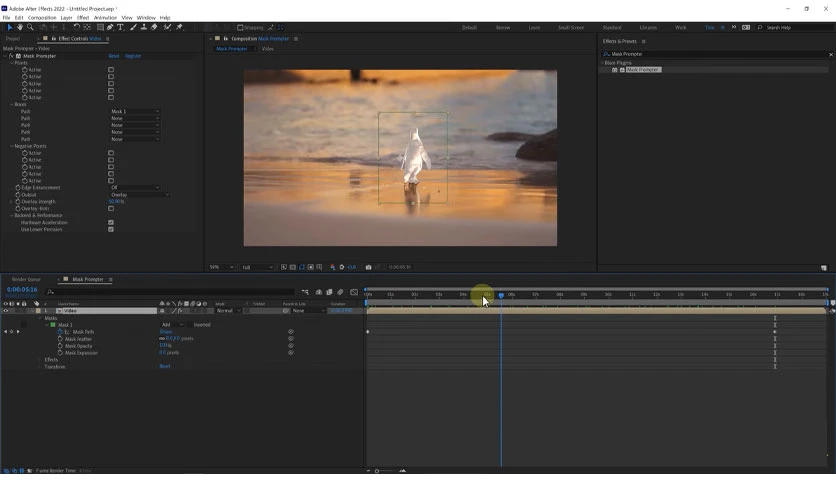Open the first Path dropdown showing Mask 1
The width and height of the screenshot is (836, 484).
135,111
